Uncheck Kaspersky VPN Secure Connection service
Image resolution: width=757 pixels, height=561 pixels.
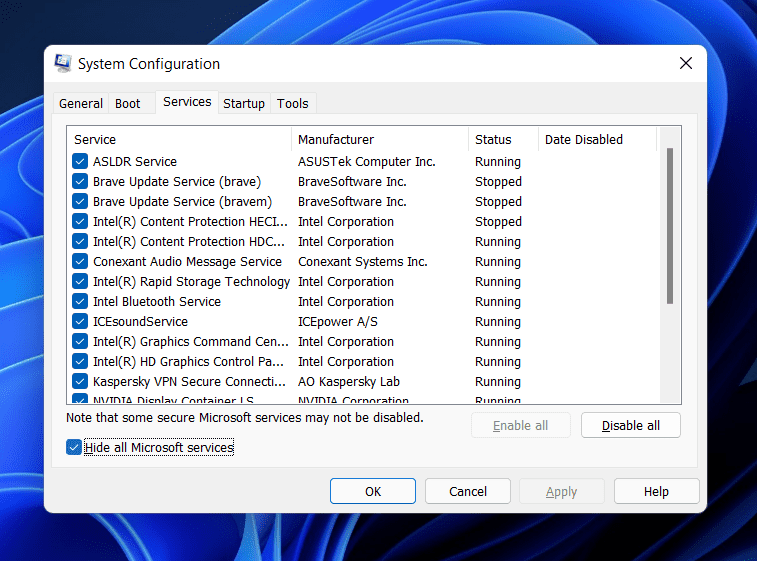pos(80,382)
